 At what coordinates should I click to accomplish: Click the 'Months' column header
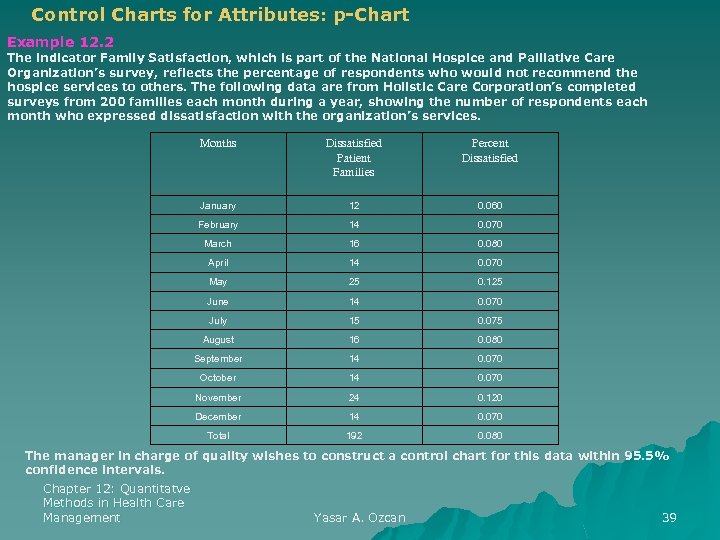[x=218, y=144]
